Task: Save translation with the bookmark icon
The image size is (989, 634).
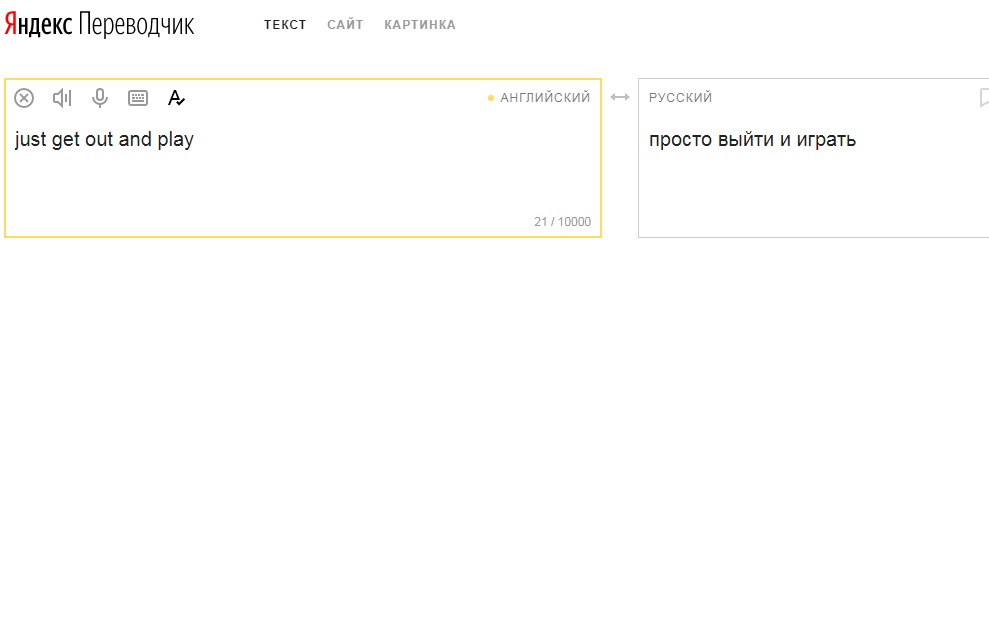Action: click(x=983, y=98)
